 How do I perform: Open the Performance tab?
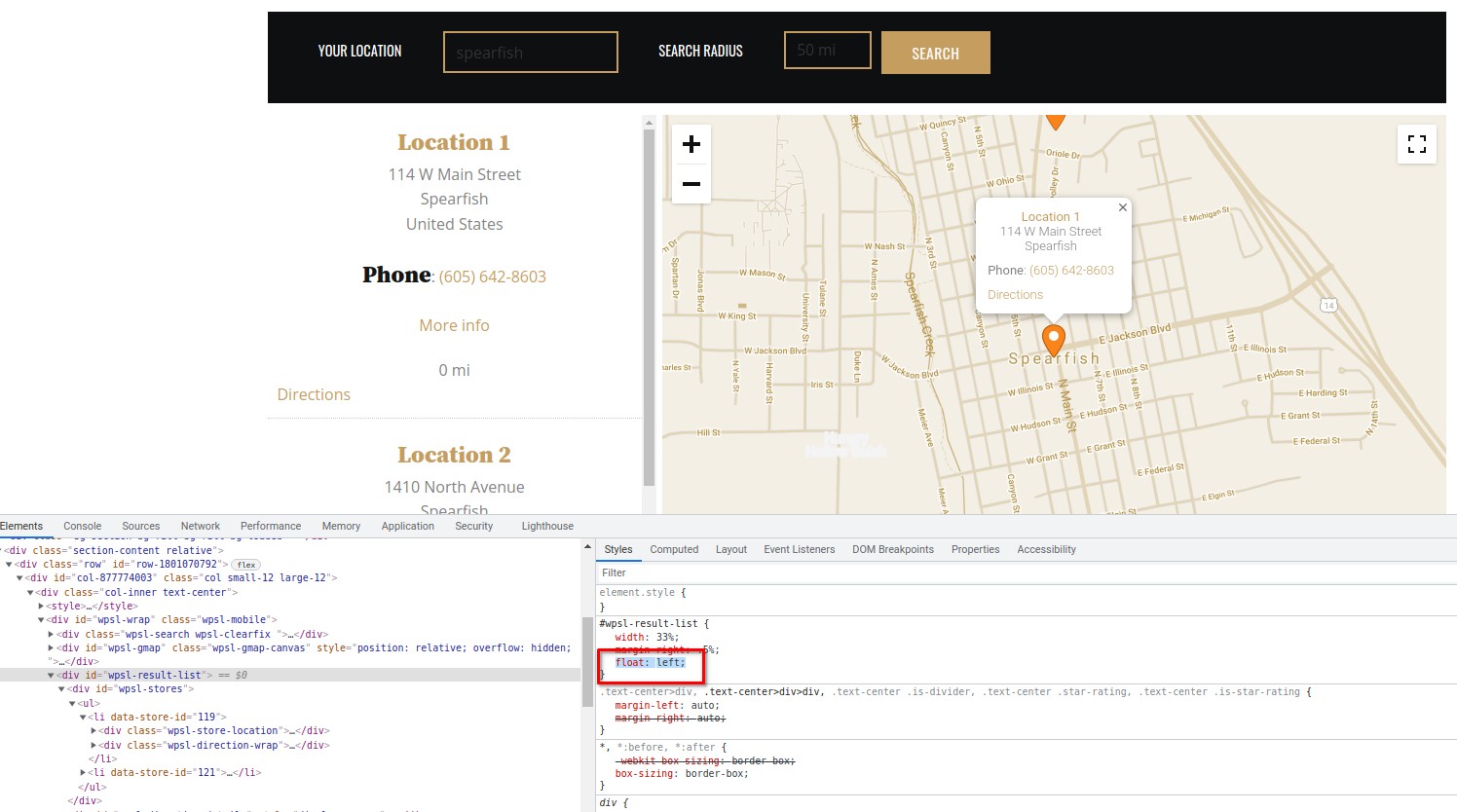271,526
